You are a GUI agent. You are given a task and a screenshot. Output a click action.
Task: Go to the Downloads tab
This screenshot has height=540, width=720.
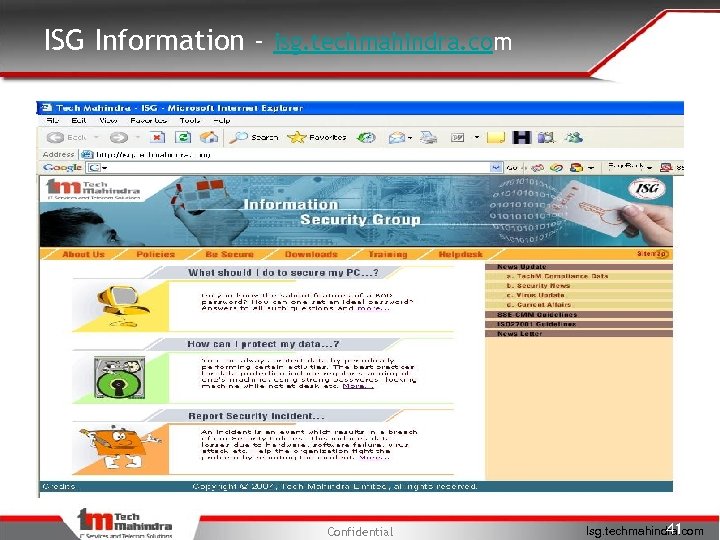[311, 254]
